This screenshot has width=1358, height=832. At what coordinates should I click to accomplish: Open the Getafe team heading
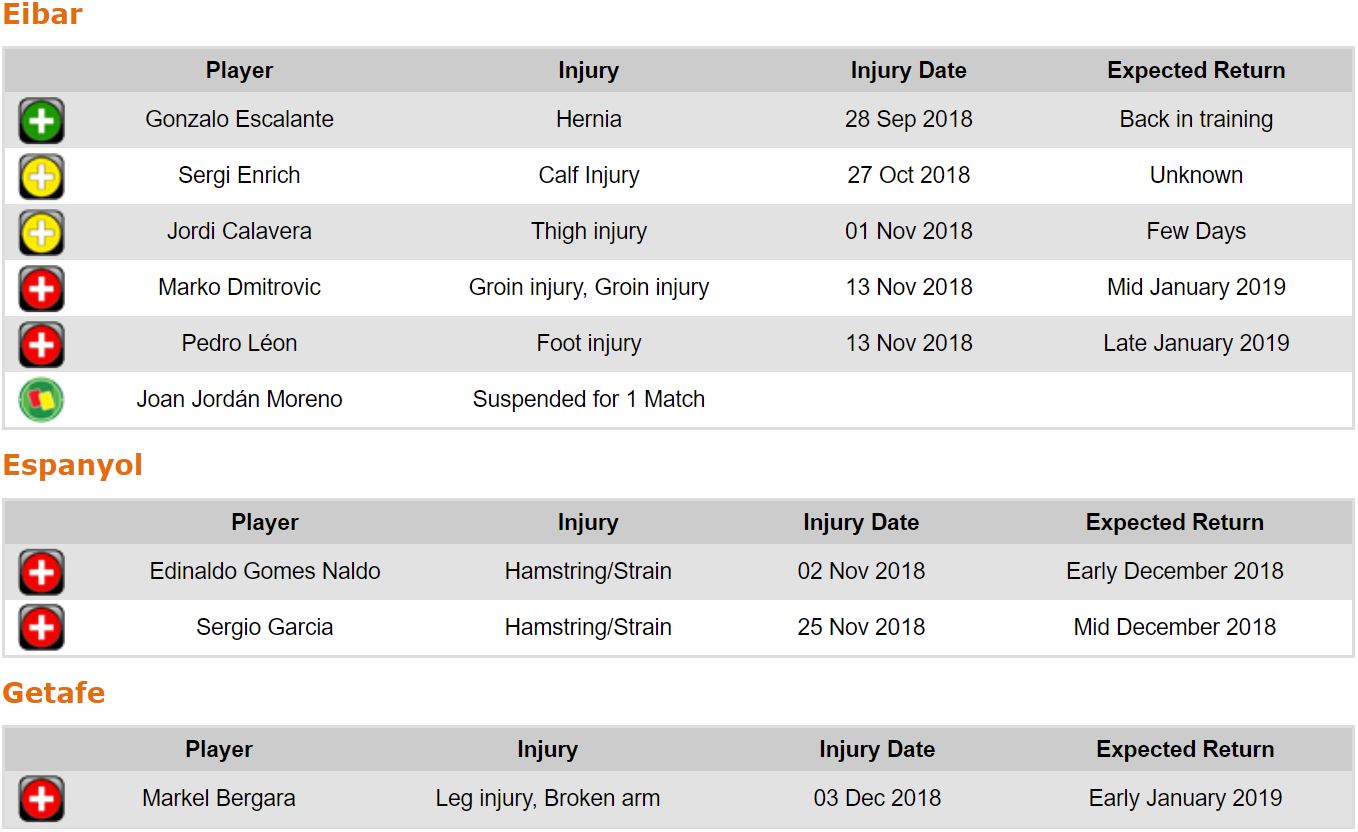pos(53,693)
